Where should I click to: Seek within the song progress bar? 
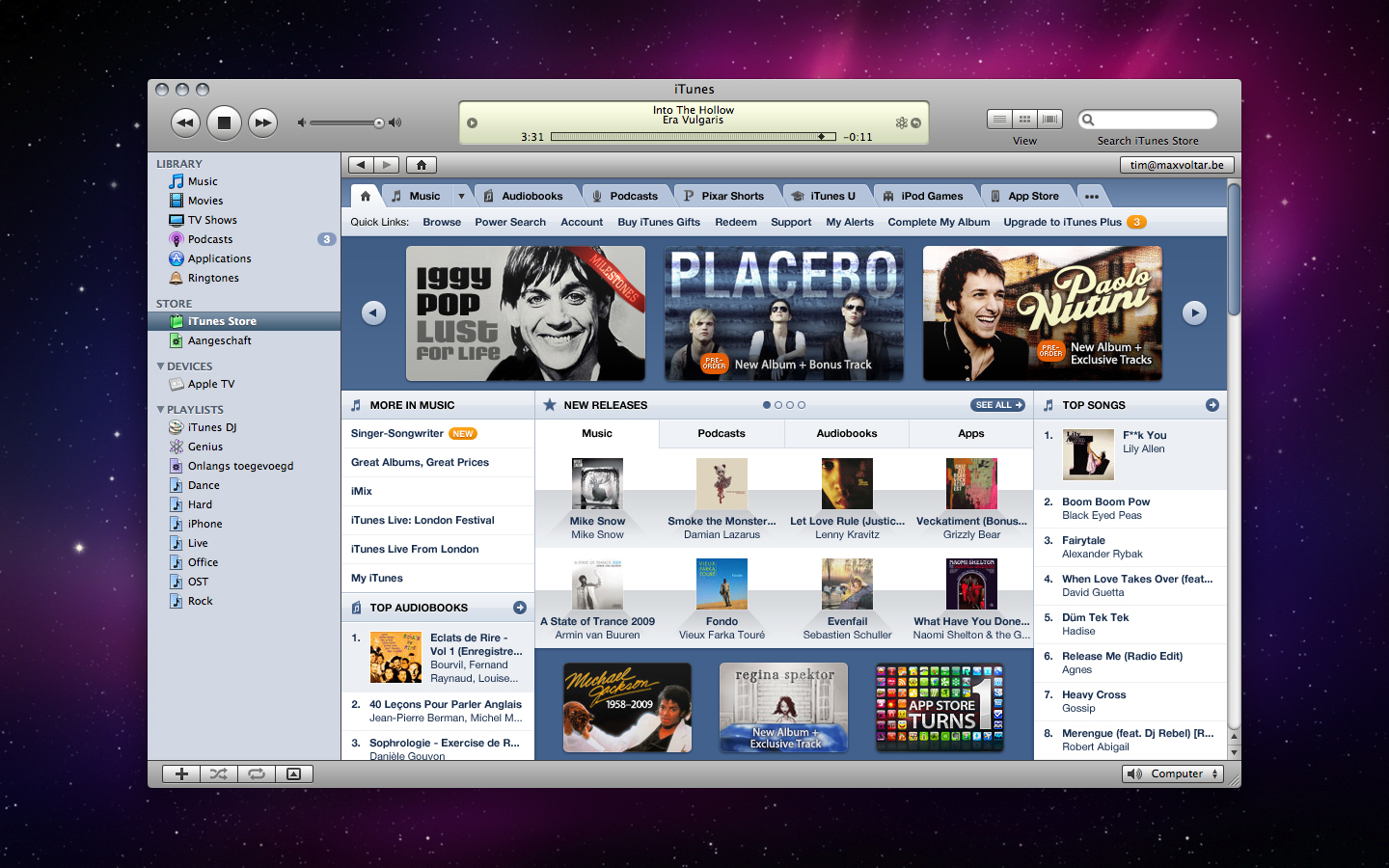pos(693,137)
